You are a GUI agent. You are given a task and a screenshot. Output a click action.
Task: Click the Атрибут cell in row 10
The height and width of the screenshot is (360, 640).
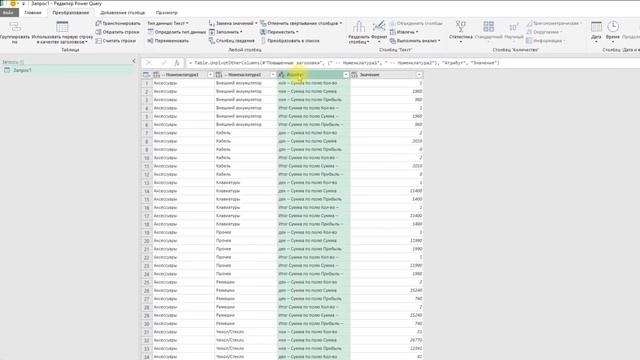313,158
